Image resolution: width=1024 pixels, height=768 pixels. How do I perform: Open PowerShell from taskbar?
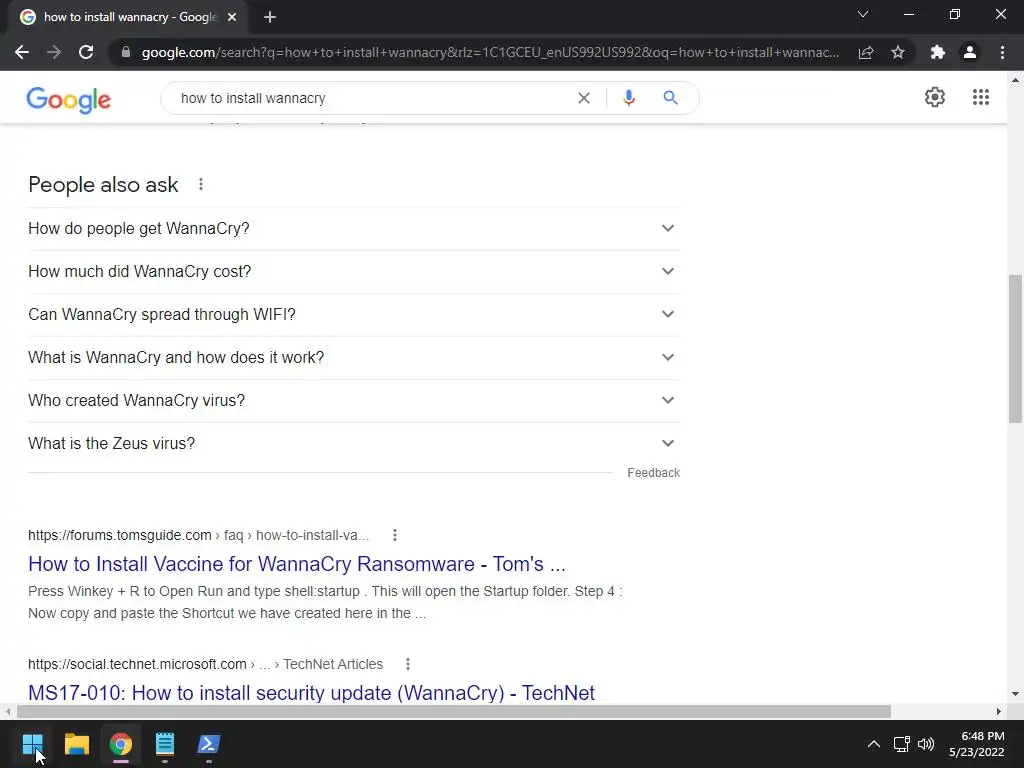[209, 744]
